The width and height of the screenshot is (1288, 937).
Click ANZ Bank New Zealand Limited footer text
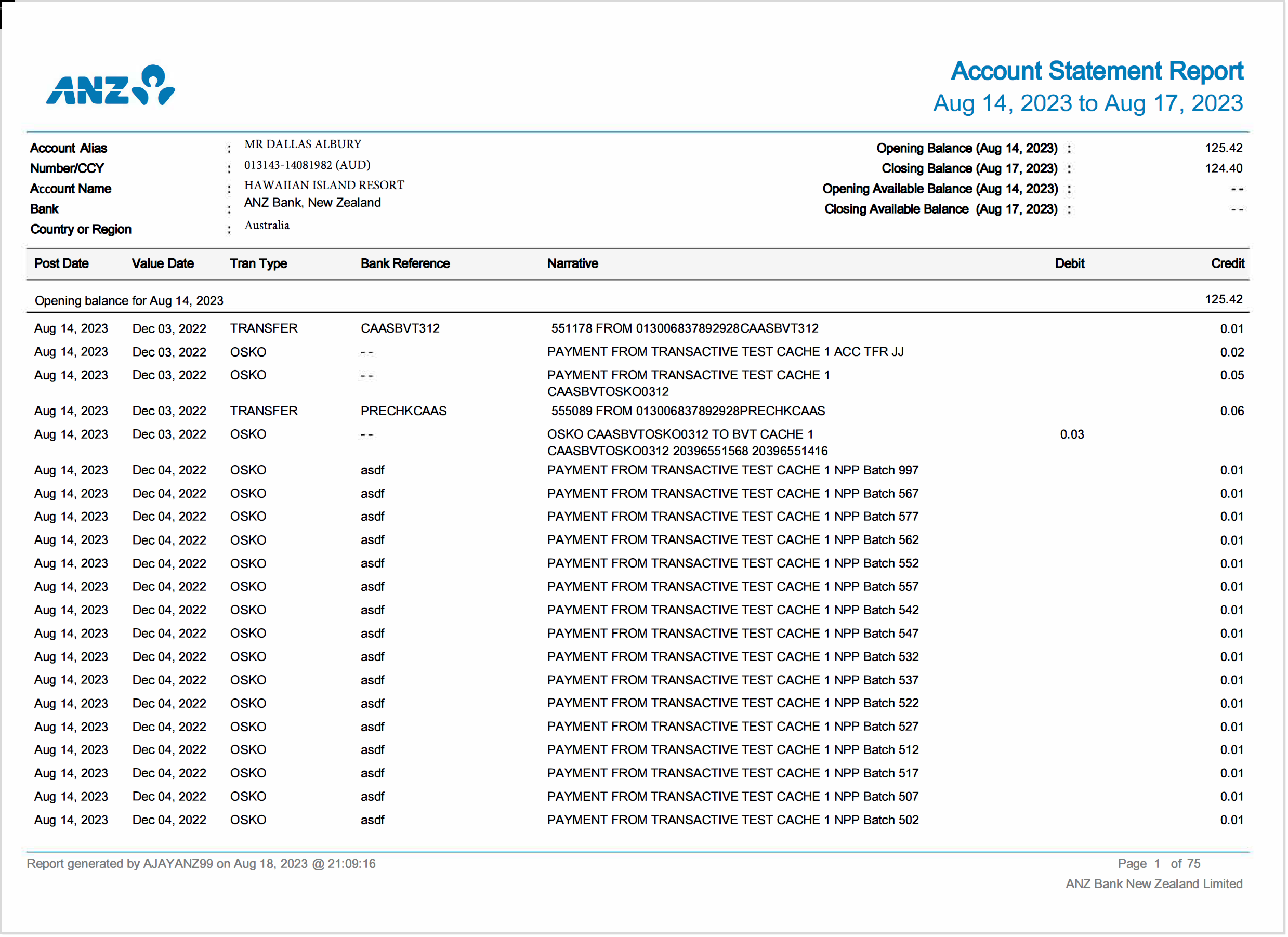pos(1154,883)
